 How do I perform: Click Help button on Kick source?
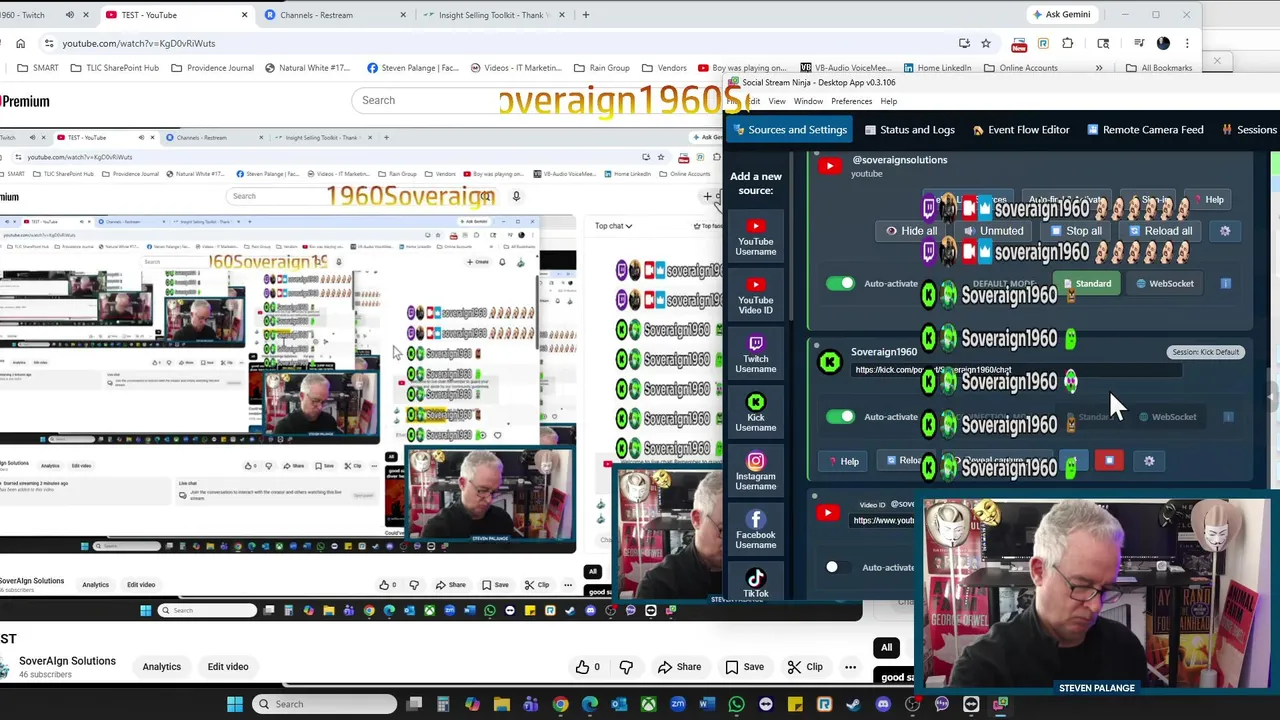point(841,461)
